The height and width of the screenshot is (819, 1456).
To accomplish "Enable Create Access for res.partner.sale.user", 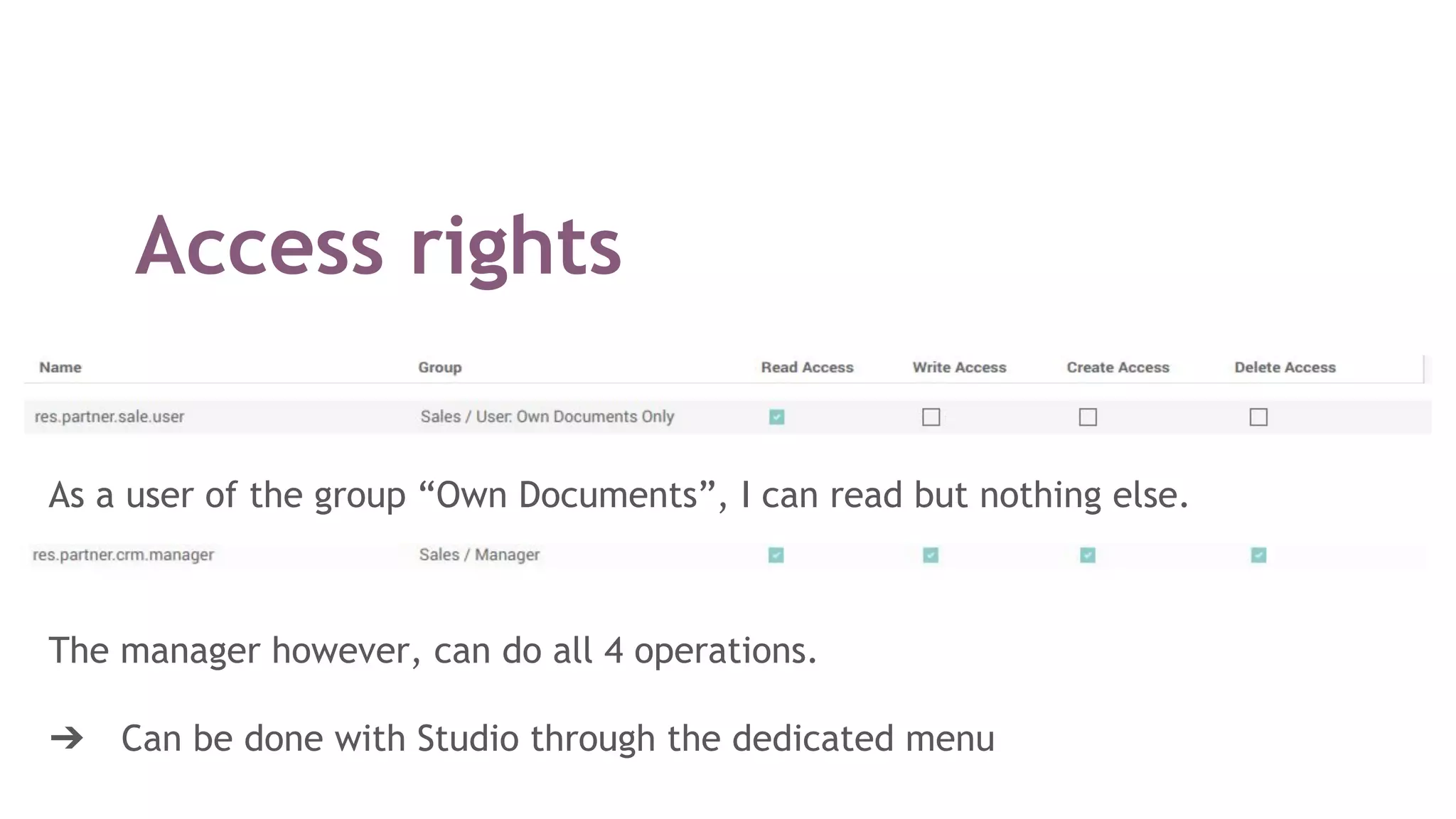I will pos(1088,417).
